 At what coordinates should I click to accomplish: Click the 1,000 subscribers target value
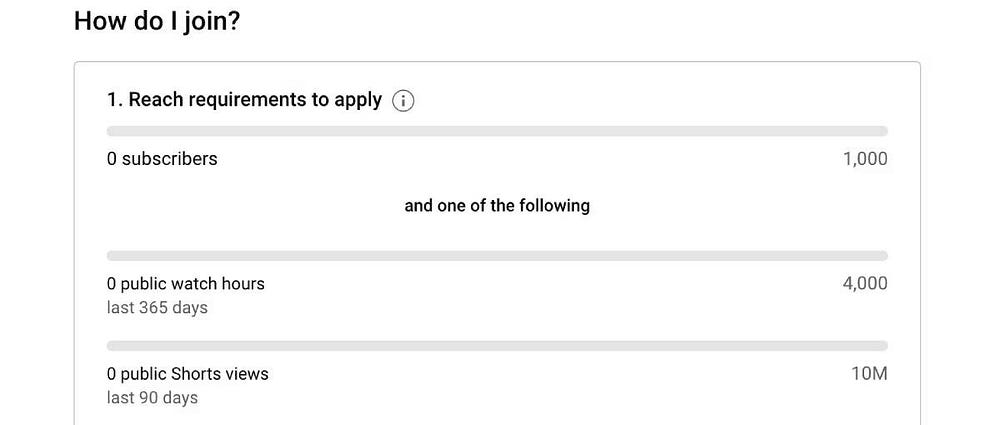[865, 159]
